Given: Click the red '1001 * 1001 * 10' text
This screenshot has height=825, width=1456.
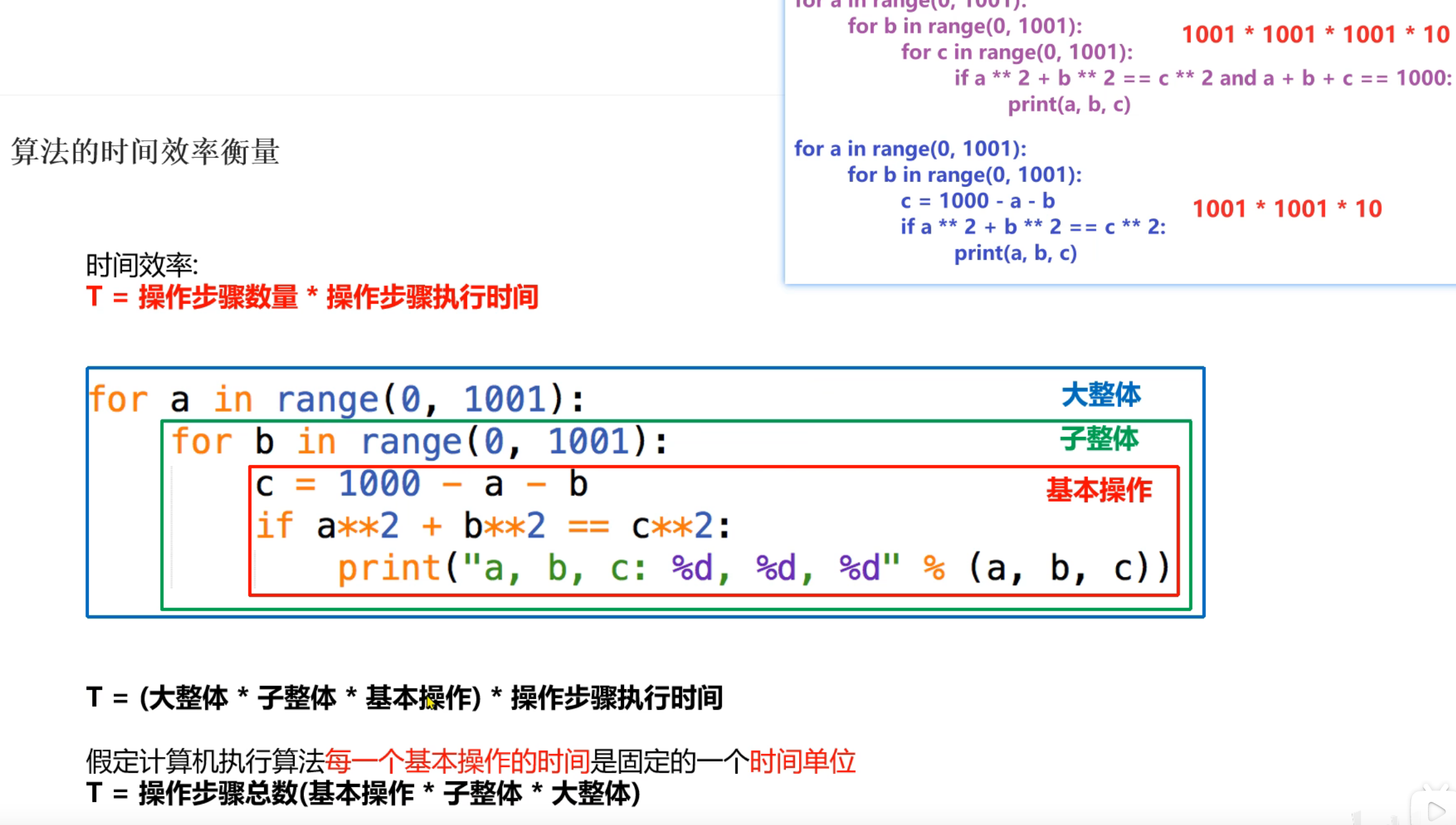Looking at the screenshot, I should coord(1287,209).
